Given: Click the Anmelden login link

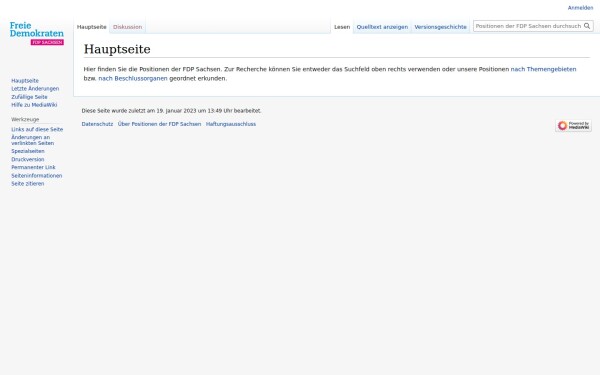Looking at the screenshot, I should pos(580,8).
